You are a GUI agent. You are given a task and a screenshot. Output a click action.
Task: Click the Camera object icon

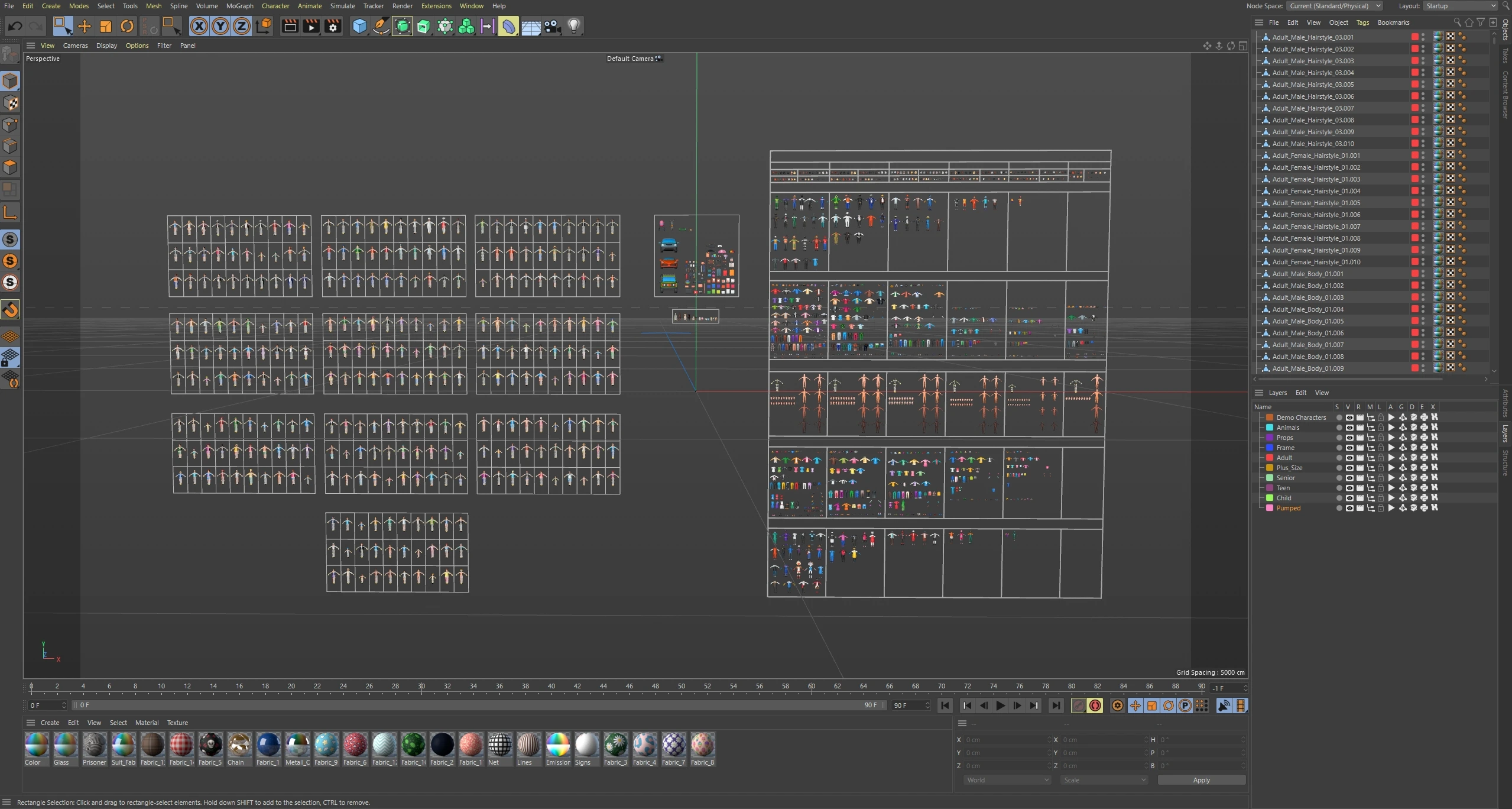(x=552, y=26)
